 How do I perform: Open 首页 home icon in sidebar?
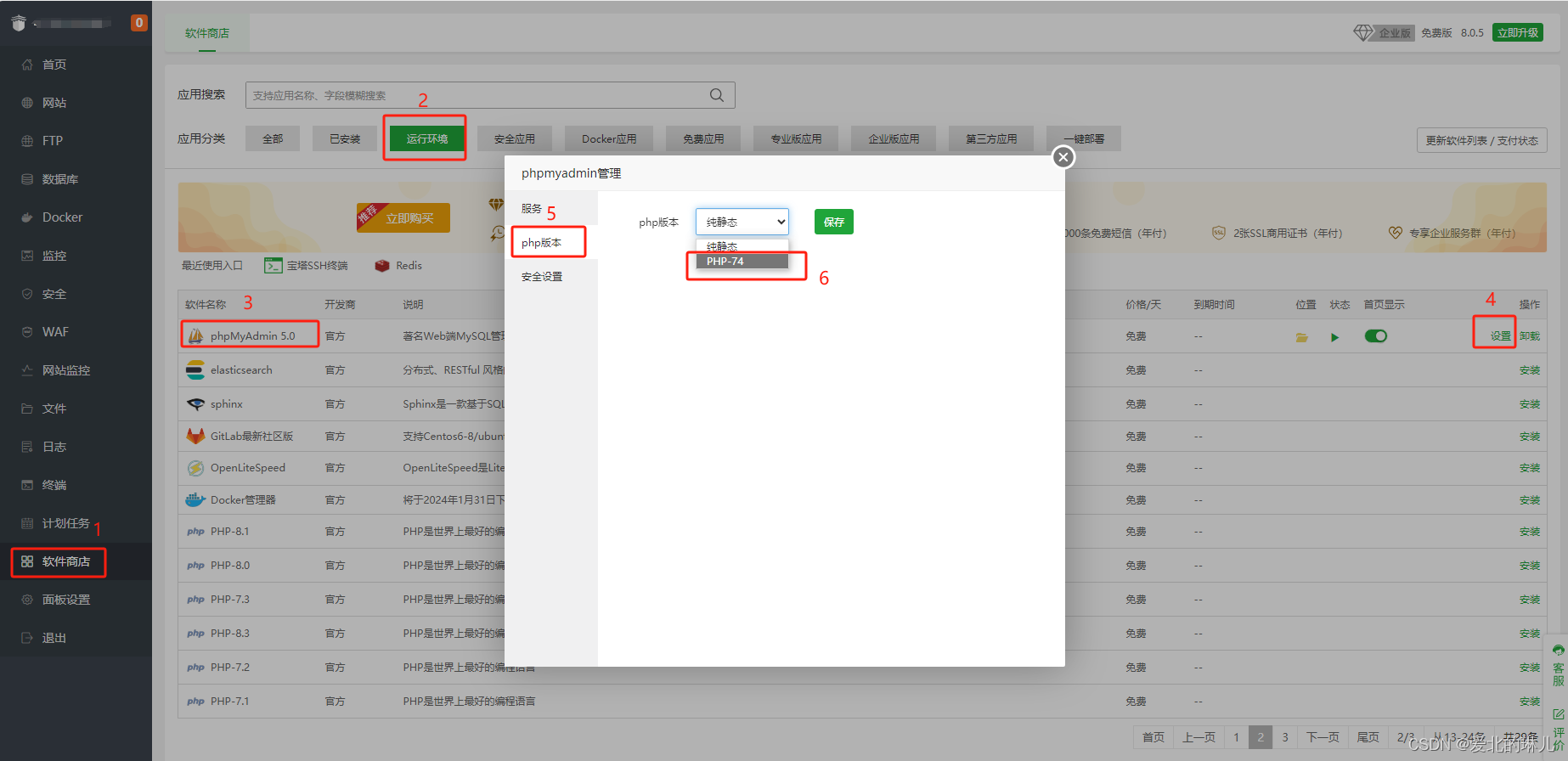pos(27,65)
